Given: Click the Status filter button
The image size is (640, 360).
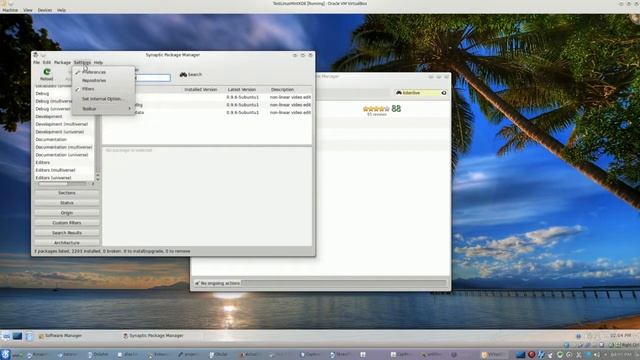Looking at the screenshot, I should 67,203.
